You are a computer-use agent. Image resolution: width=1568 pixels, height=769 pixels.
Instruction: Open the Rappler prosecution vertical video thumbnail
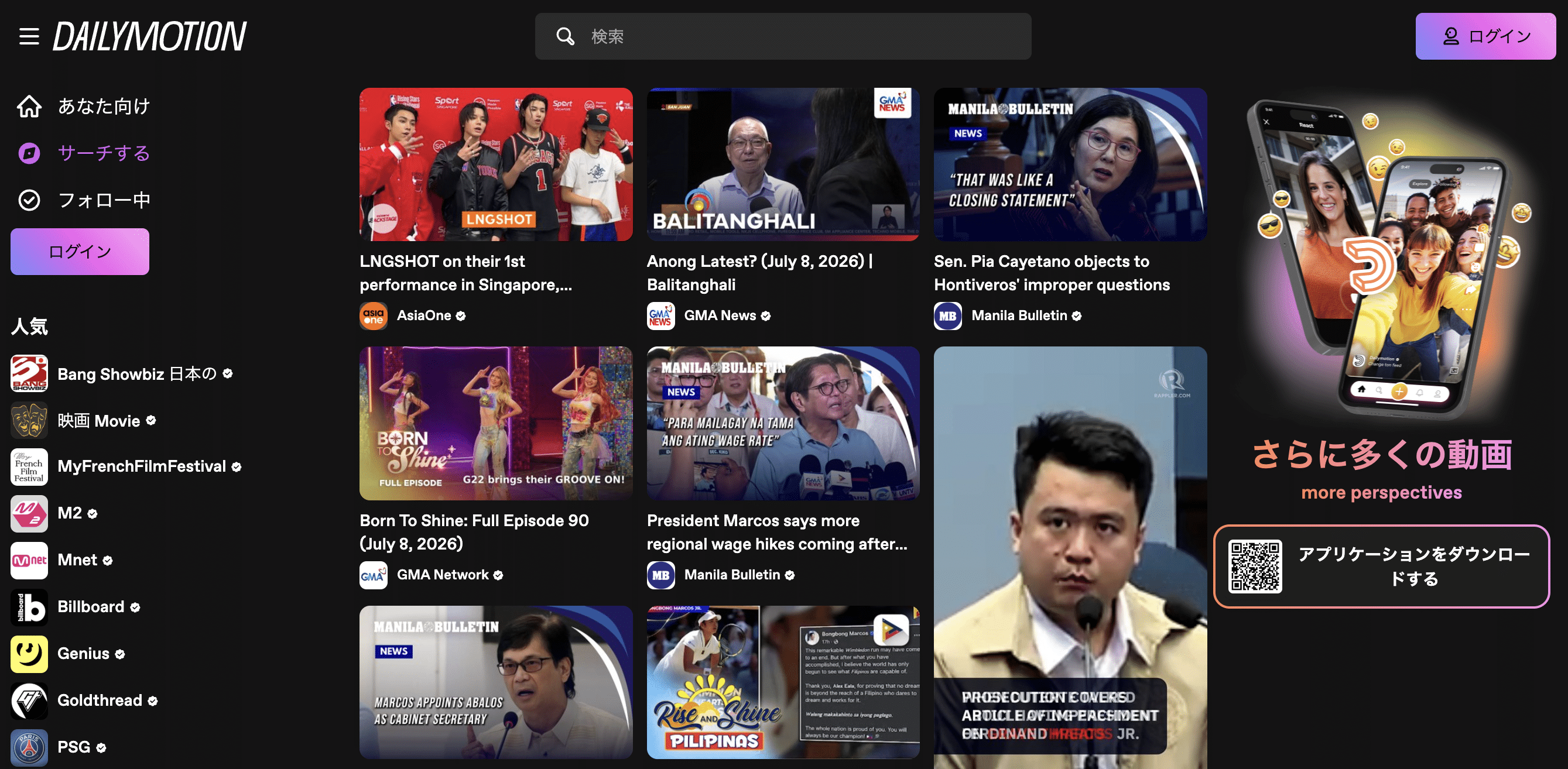[1070, 558]
